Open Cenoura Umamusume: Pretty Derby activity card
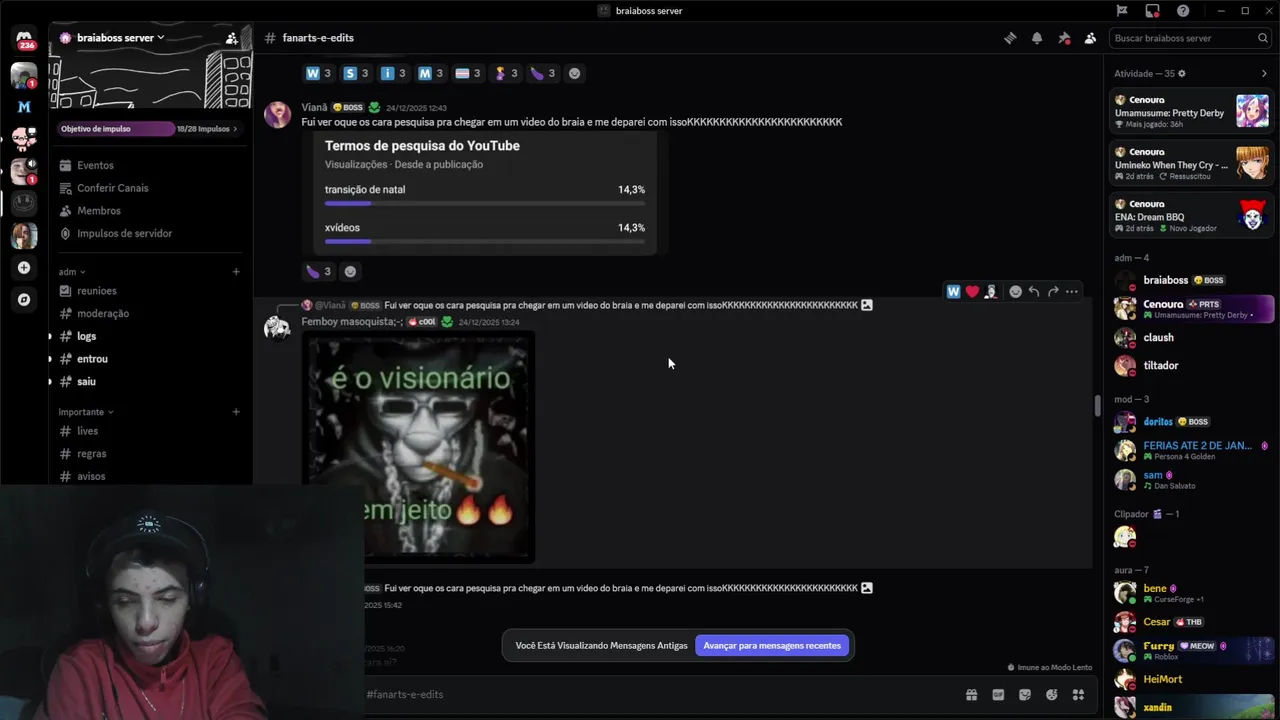 (x=1191, y=111)
